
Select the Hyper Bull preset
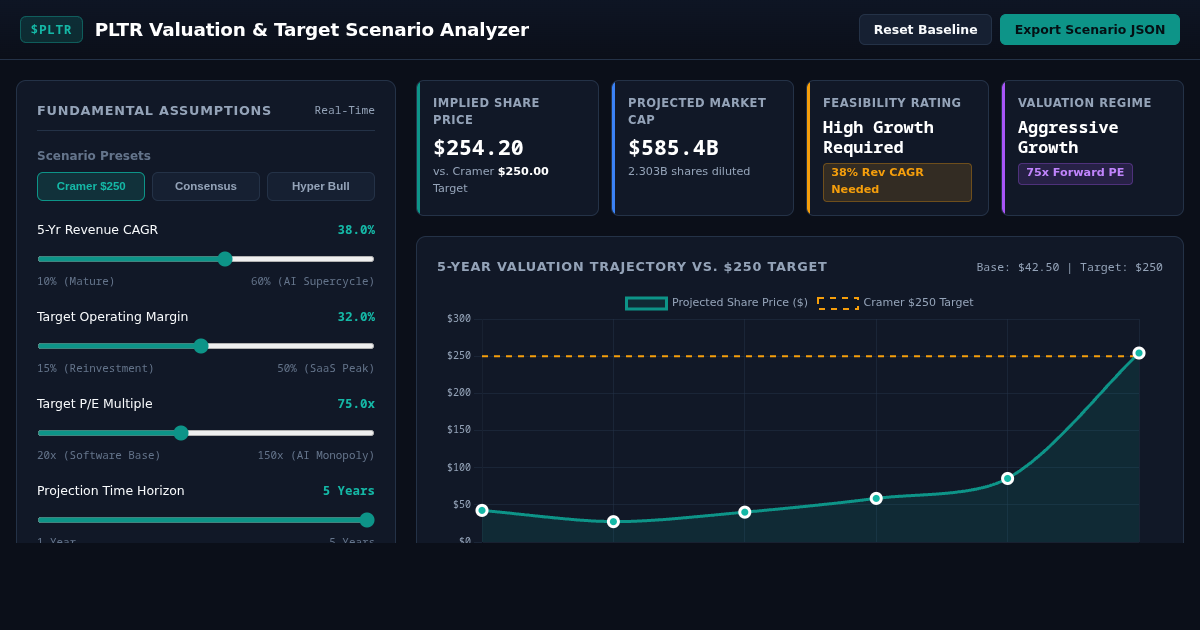point(321,186)
